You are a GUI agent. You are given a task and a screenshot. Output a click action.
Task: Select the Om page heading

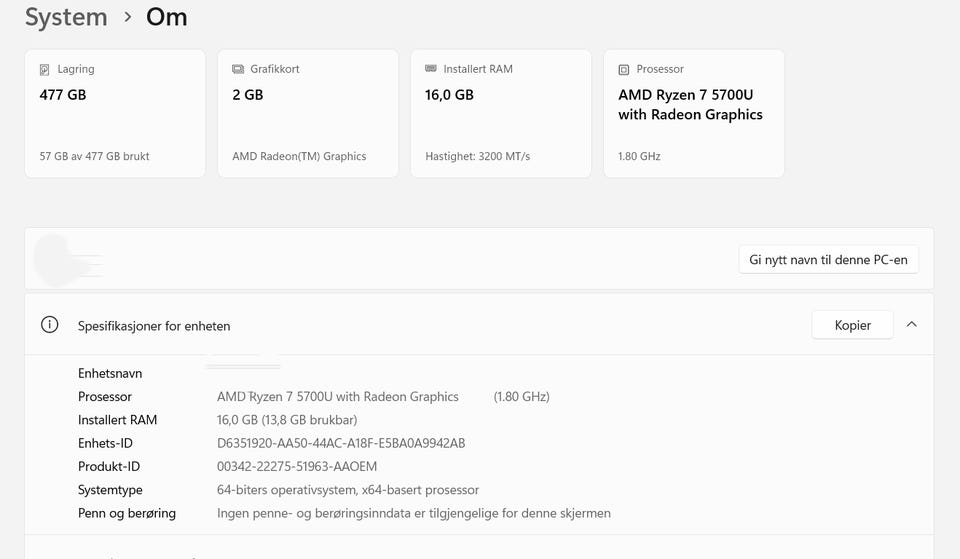[167, 17]
